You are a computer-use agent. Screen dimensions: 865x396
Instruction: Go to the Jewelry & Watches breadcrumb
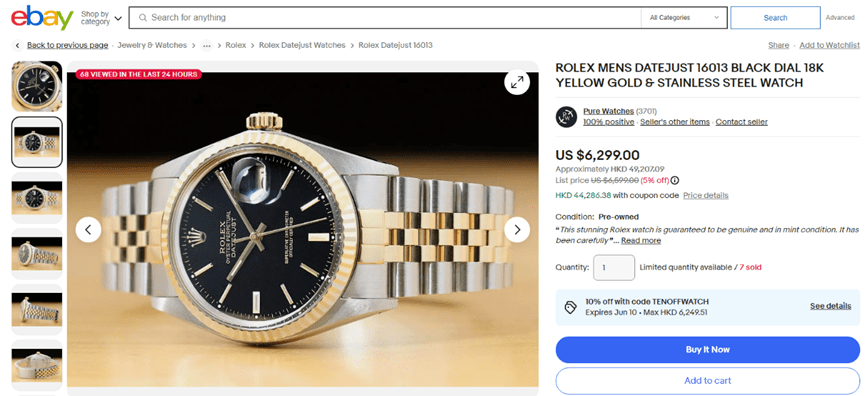click(x=152, y=45)
